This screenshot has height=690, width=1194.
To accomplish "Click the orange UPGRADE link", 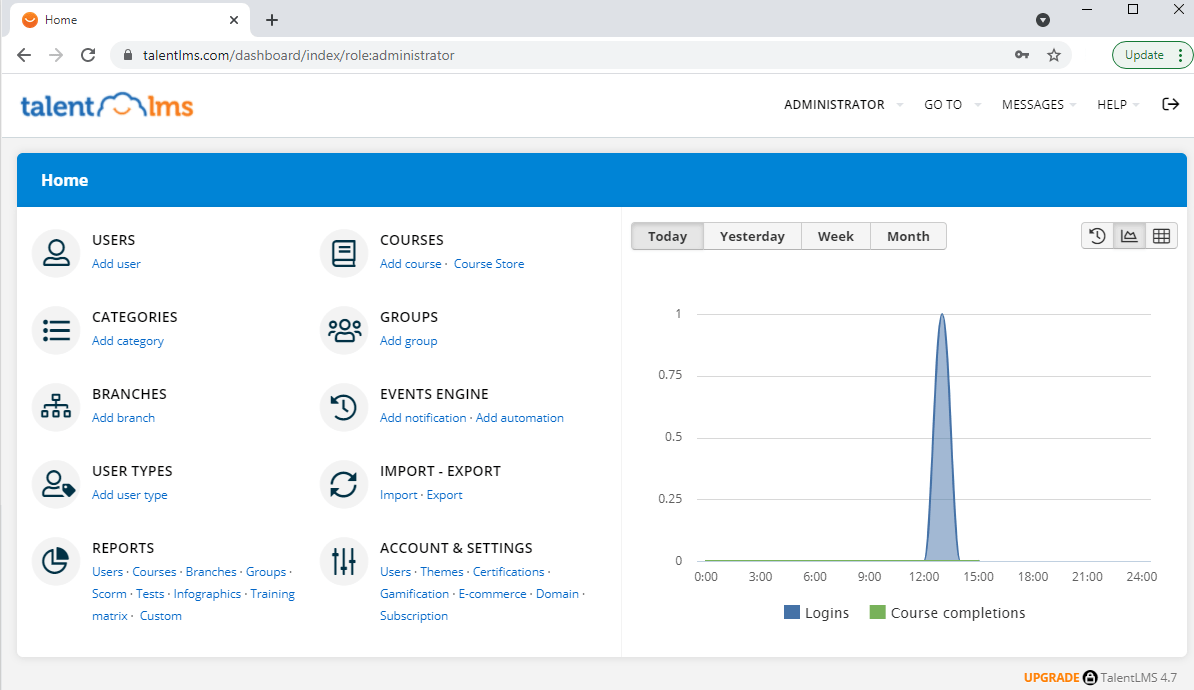I will click(1051, 677).
